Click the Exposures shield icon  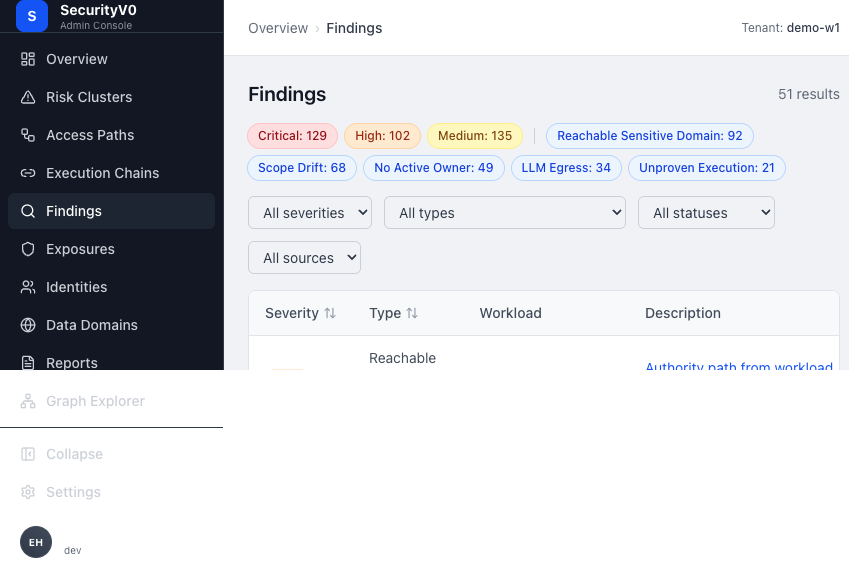point(28,249)
